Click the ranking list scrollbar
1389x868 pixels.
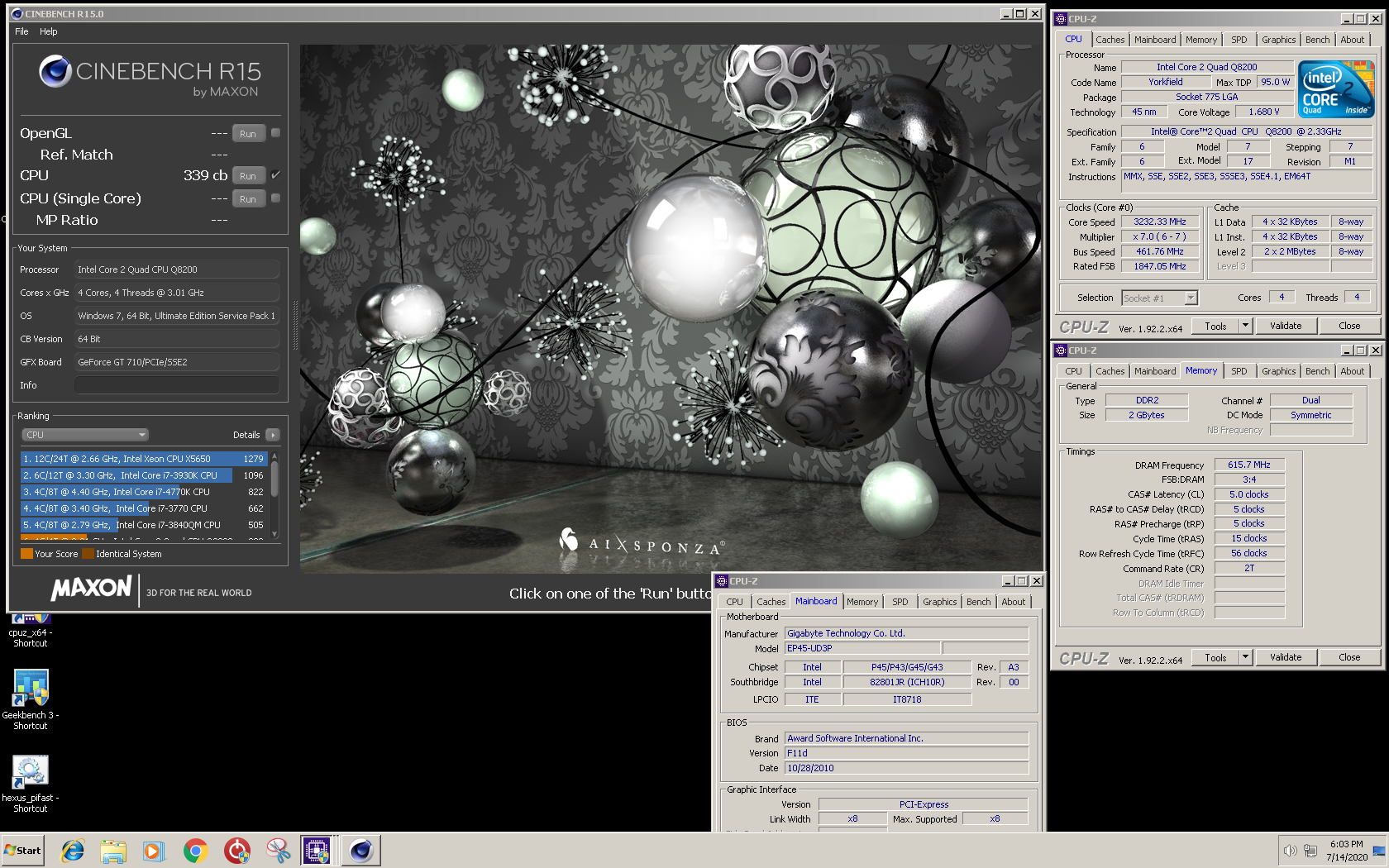(x=274, y=495)
